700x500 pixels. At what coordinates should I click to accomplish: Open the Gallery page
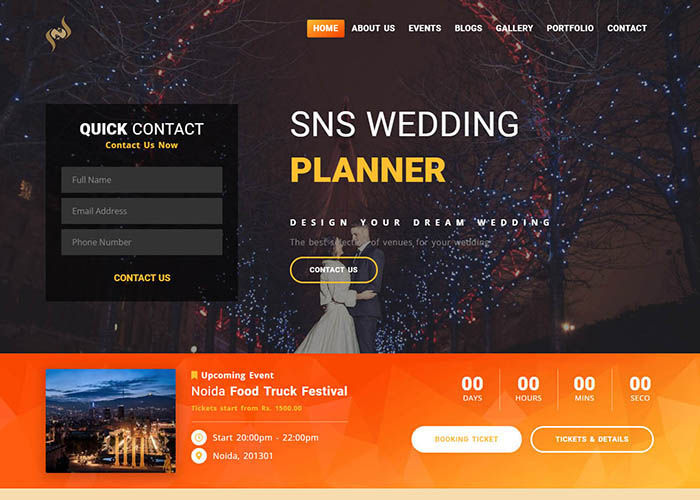(514, 28)
